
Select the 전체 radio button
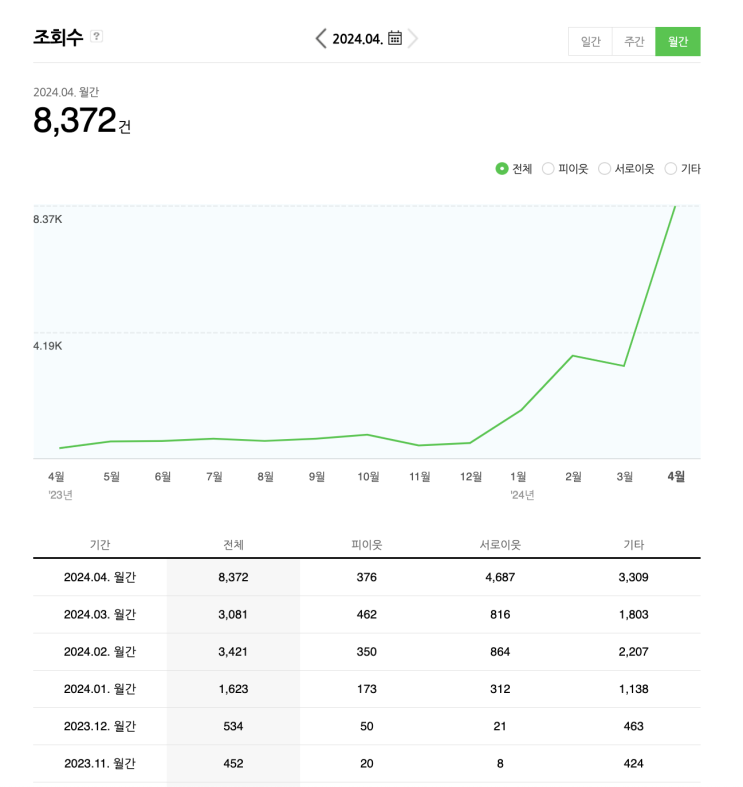pyautogui.click(x=502, y=169)
